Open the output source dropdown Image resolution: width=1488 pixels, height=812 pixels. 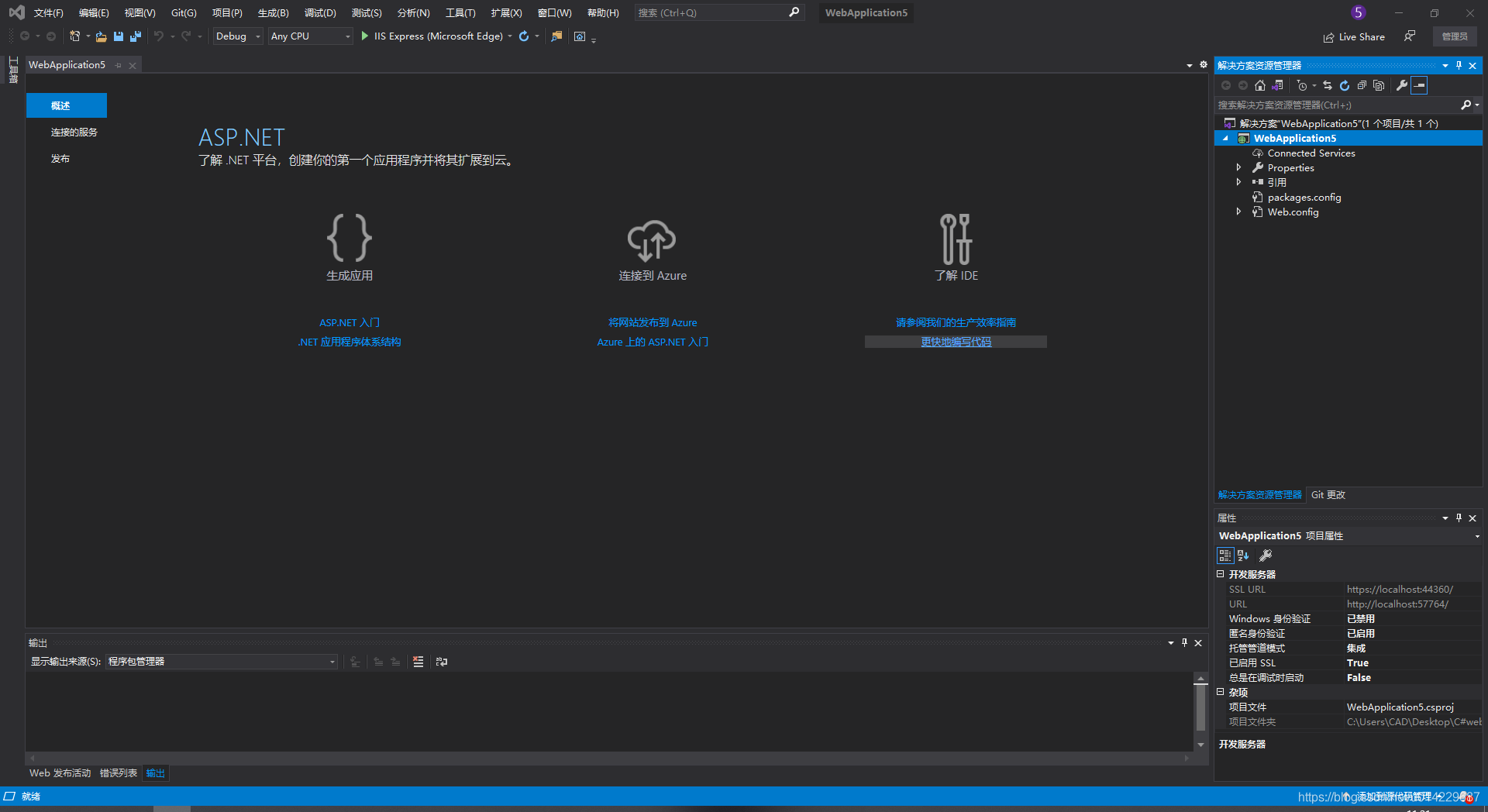click(332, 662)
